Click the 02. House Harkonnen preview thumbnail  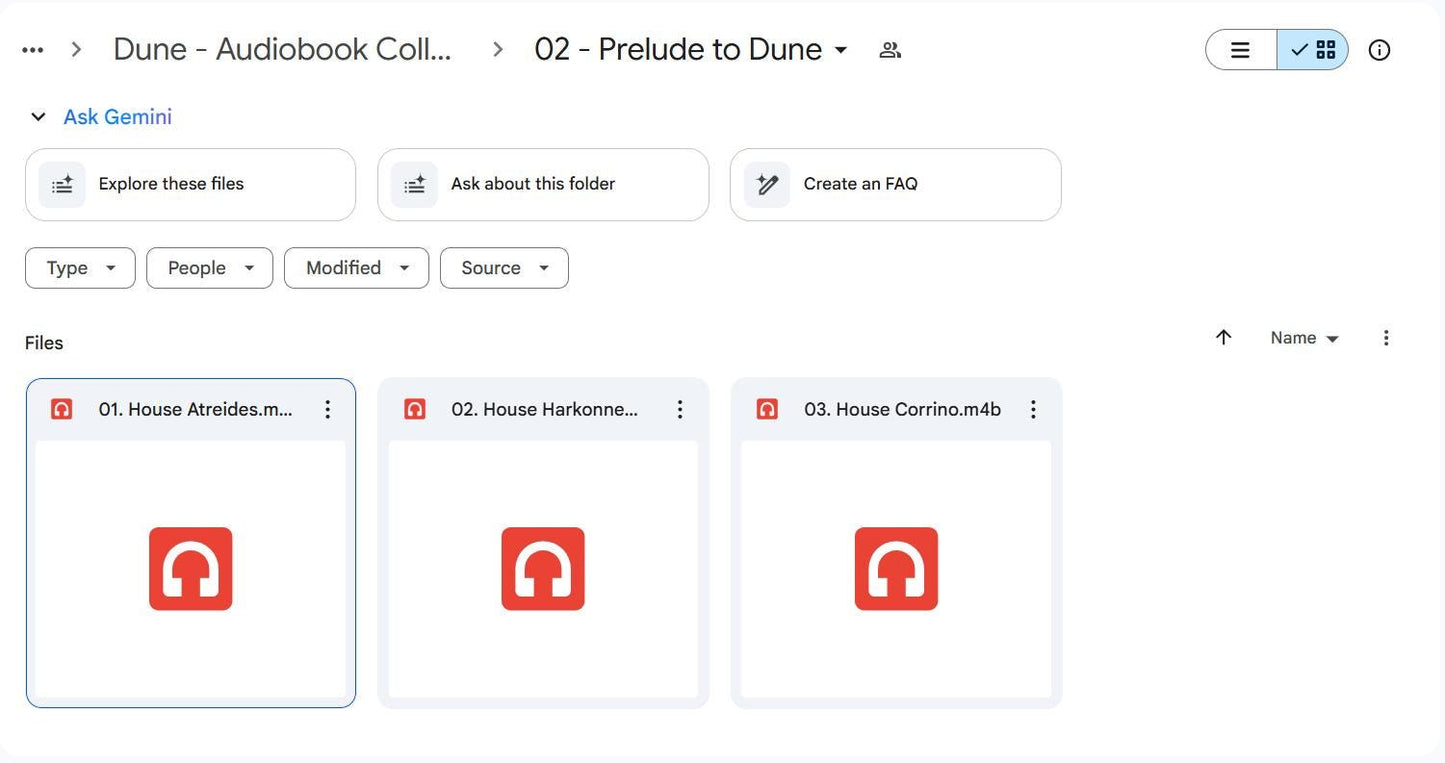click(x=543, y=569)
